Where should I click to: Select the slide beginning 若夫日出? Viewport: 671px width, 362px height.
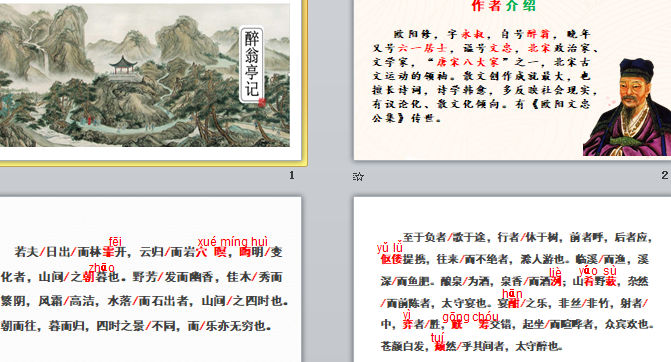tap(151, 279)
